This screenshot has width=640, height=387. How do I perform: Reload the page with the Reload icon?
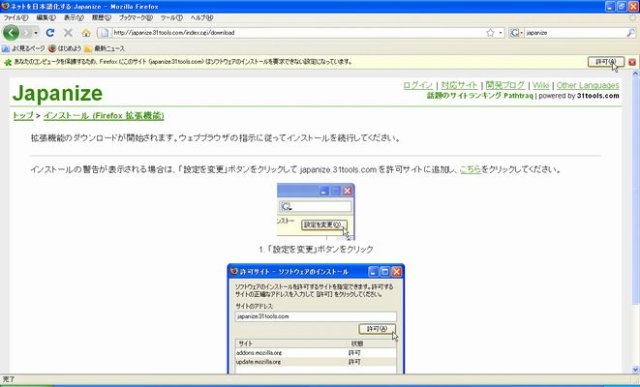[50, 33]
